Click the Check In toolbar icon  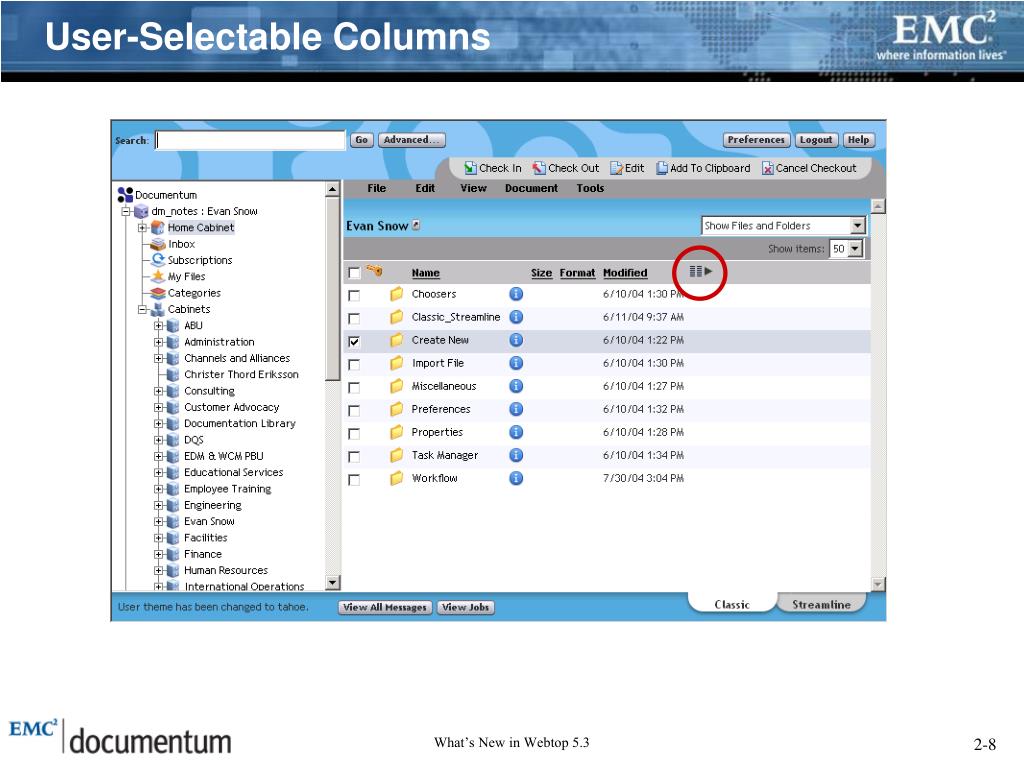pos(470,168)
